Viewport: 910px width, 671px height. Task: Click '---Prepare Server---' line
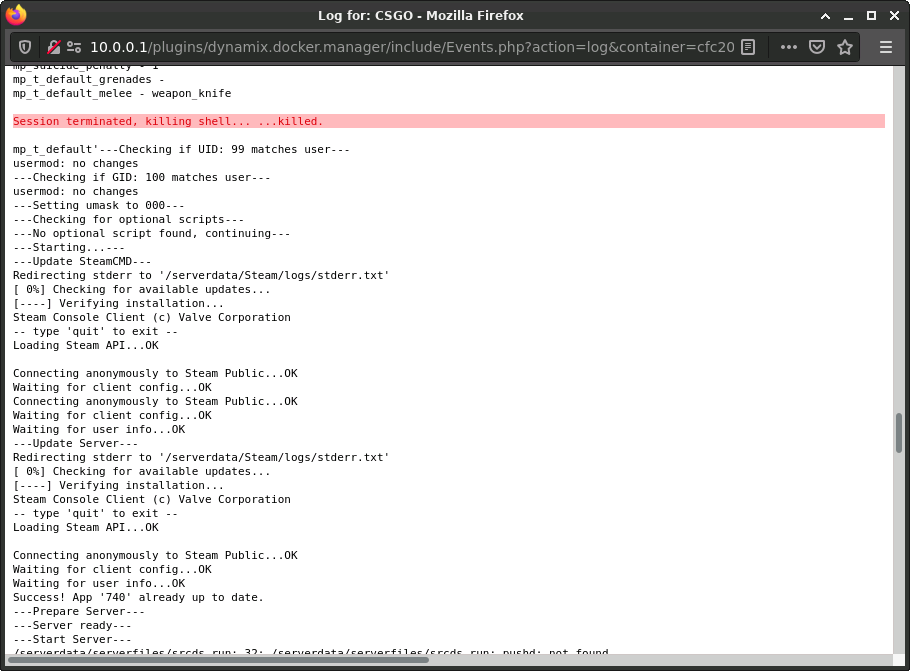(78, 611)
